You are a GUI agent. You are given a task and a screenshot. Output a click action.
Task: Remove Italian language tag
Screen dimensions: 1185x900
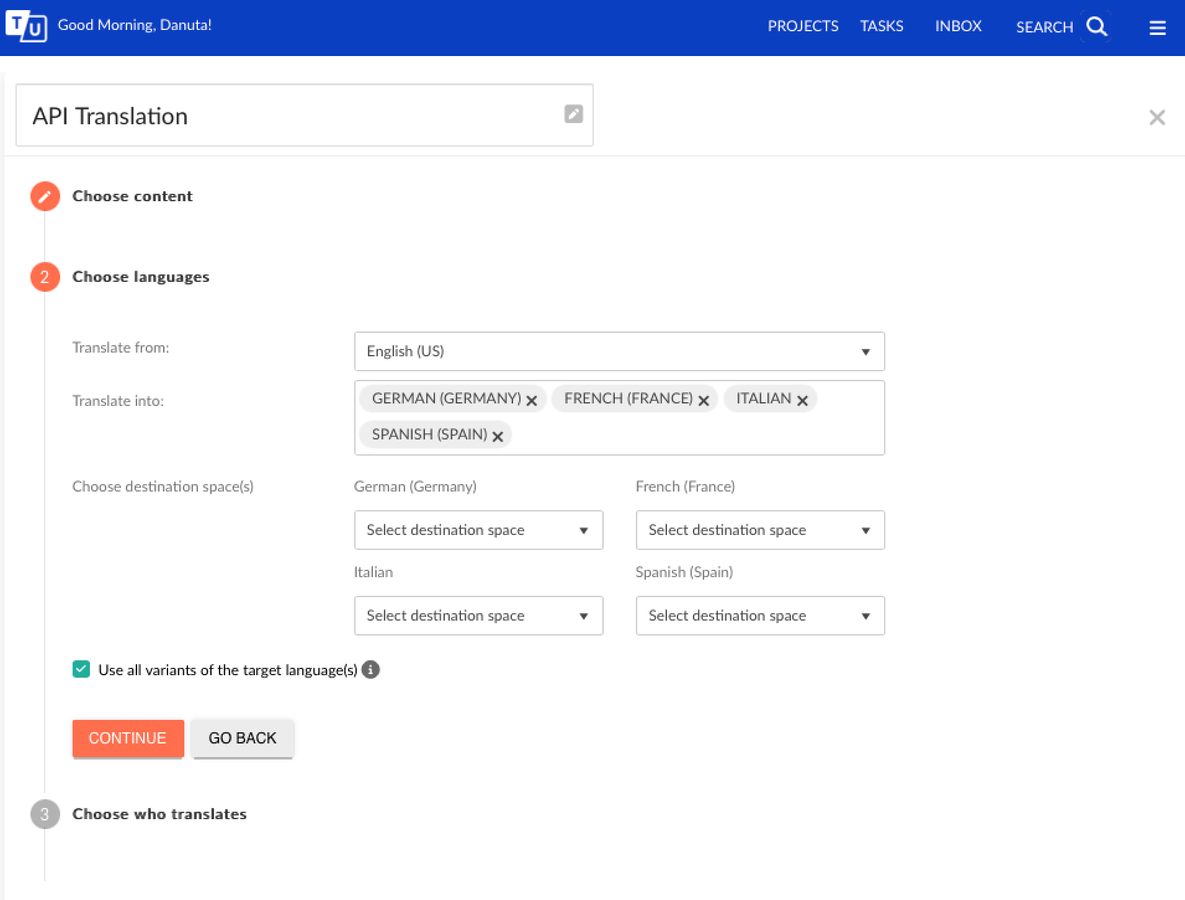[x=803, y=401]
